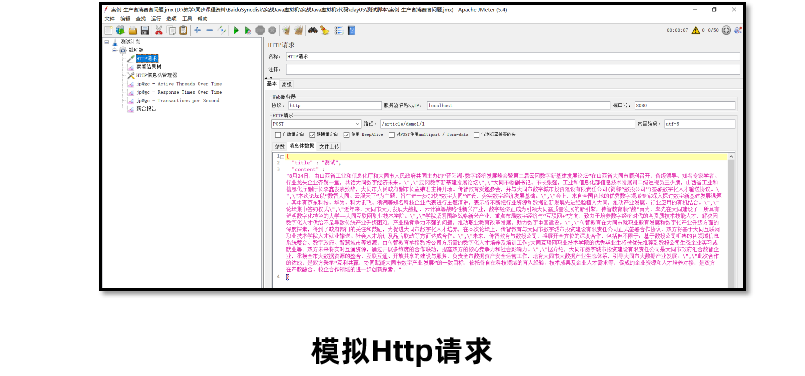Enable the multipart/form-data checkbox
Viewport: 805px width, 376px height.
[x=392, y=135]
